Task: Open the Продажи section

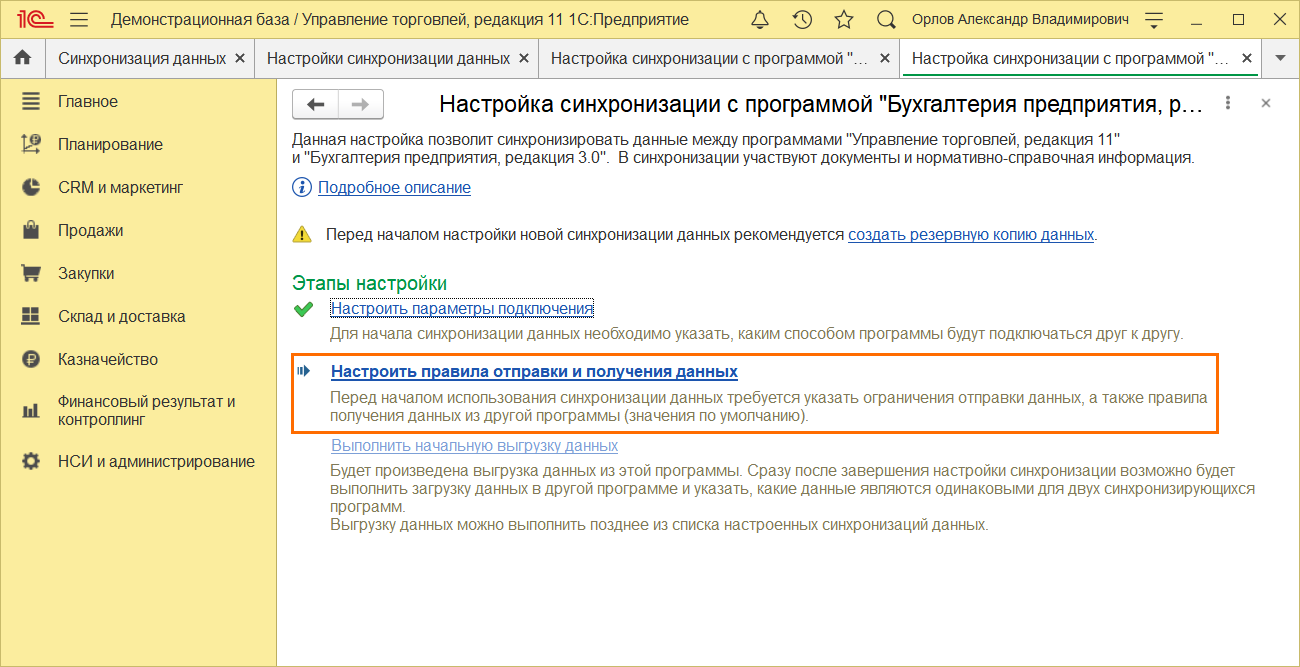Action: coord(90,230)
